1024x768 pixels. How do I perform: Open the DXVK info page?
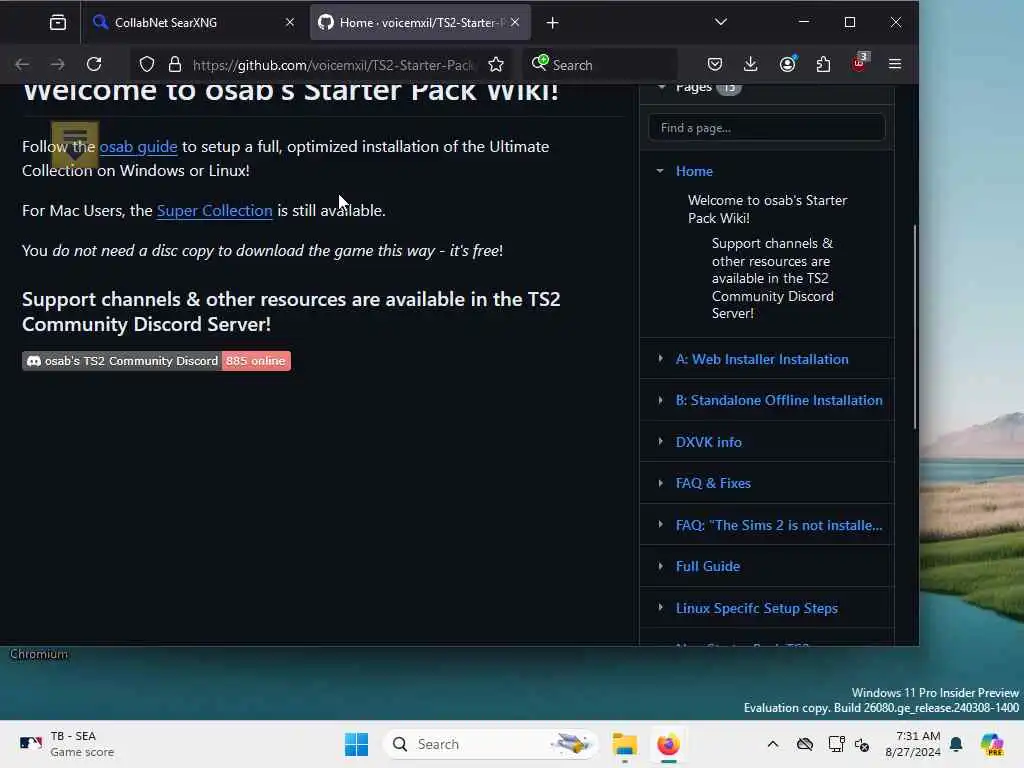pyautogui.click(x=709, y=442)
